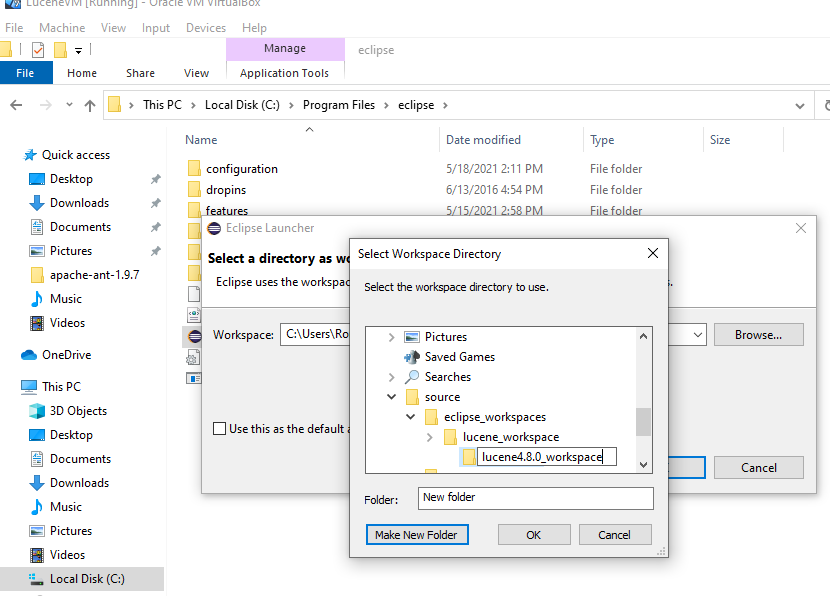
Task: Select the 3D Objects icon in sidebar
Action: [36, 411]
